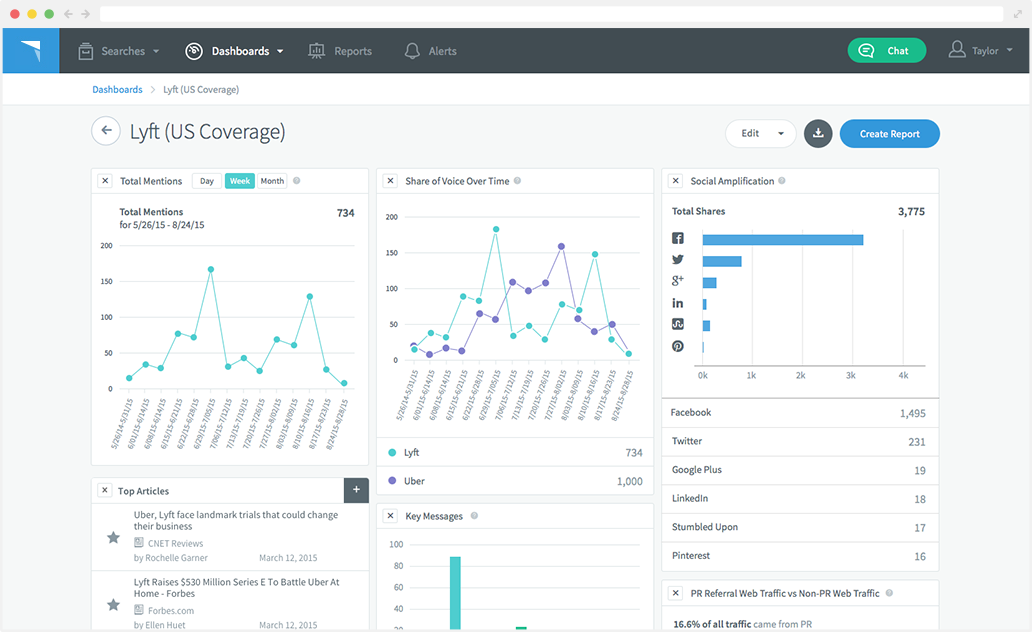Remove the Social Amplification widget

[x=675, y=180]
